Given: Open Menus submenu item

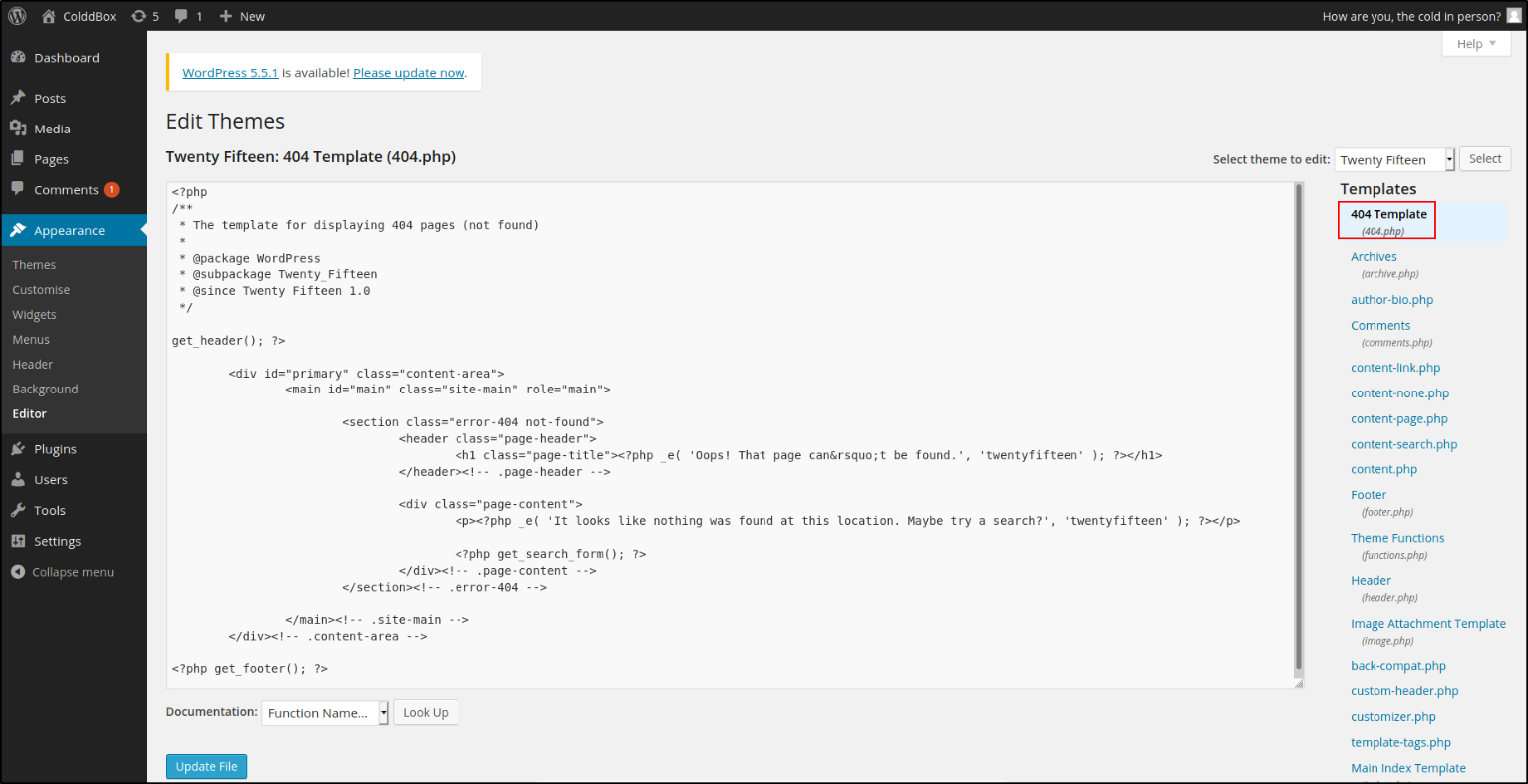Looking at the screenshot, I should (x=31, y=340).
